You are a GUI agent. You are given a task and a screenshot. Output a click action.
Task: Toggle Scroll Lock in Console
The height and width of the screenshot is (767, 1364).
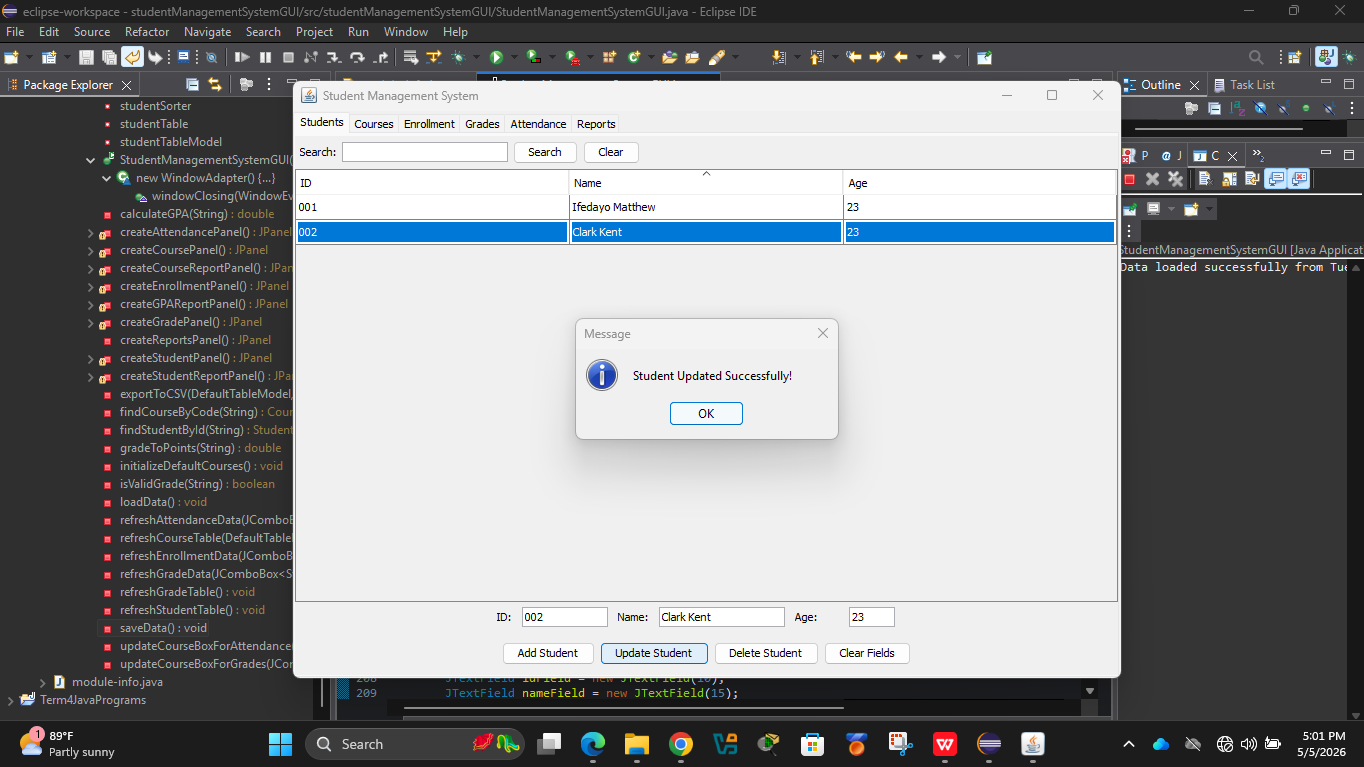[1229, 179]
